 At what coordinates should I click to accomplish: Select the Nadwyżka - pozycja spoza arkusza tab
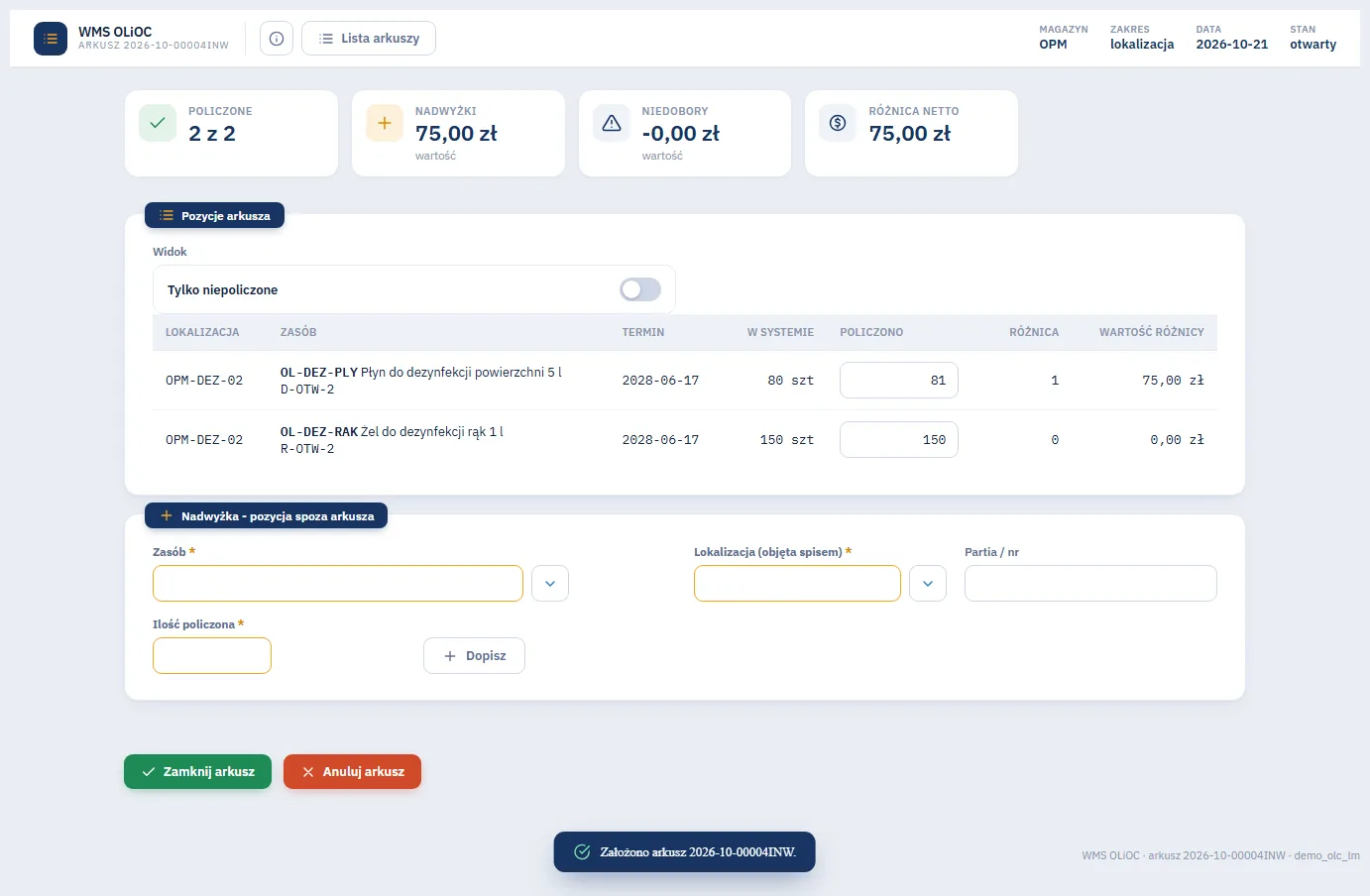pyautogui.click(x=266, y=516)
